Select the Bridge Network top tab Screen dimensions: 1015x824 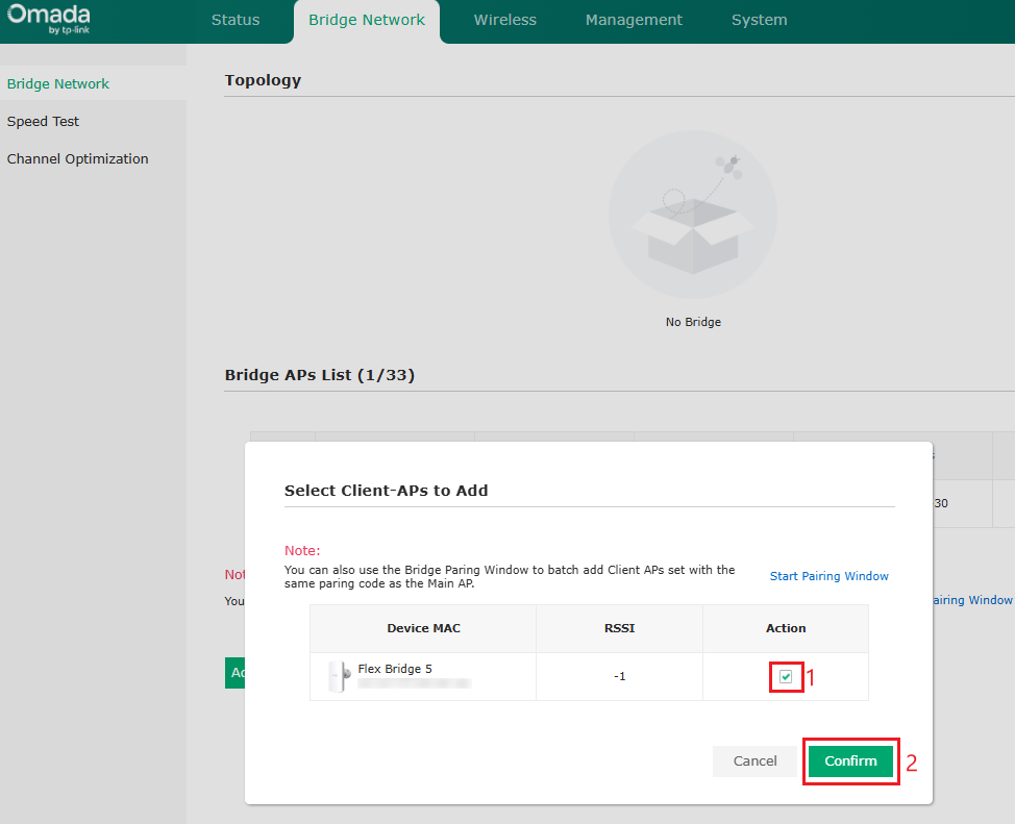coord(366,20)
